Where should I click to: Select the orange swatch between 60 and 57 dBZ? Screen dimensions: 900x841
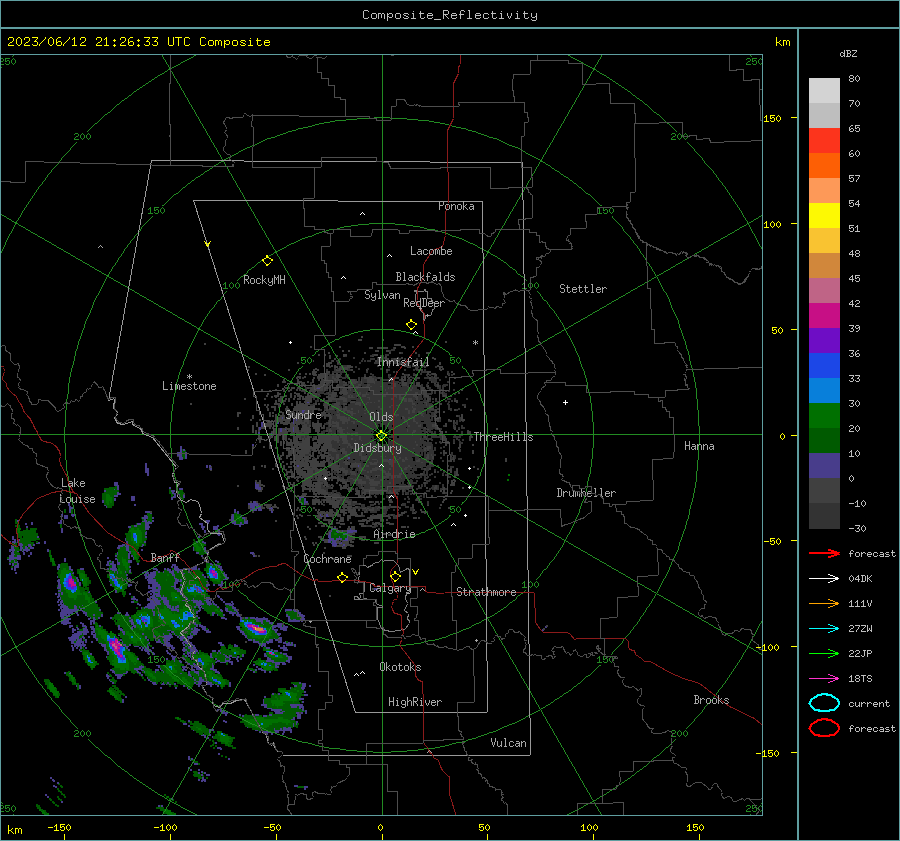tap(824, 166)
